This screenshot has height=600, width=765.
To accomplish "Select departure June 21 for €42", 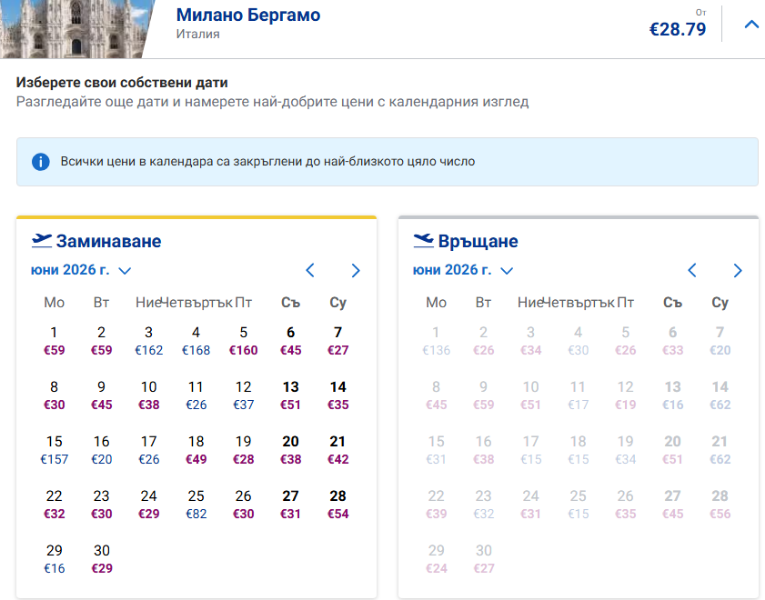I will (338, 450).
